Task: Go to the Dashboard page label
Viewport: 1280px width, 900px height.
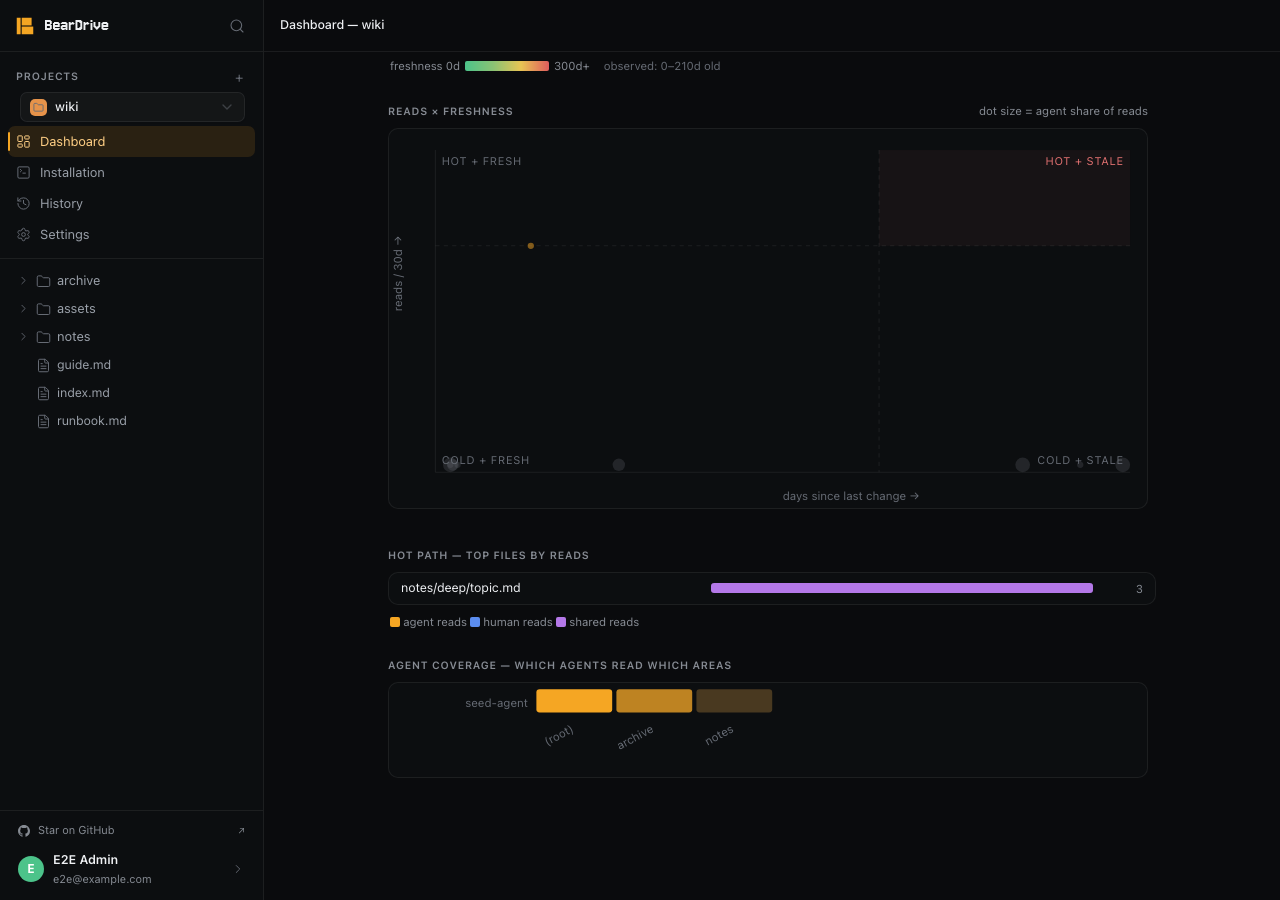Action: pyautogui.click(x=72, y=142)
